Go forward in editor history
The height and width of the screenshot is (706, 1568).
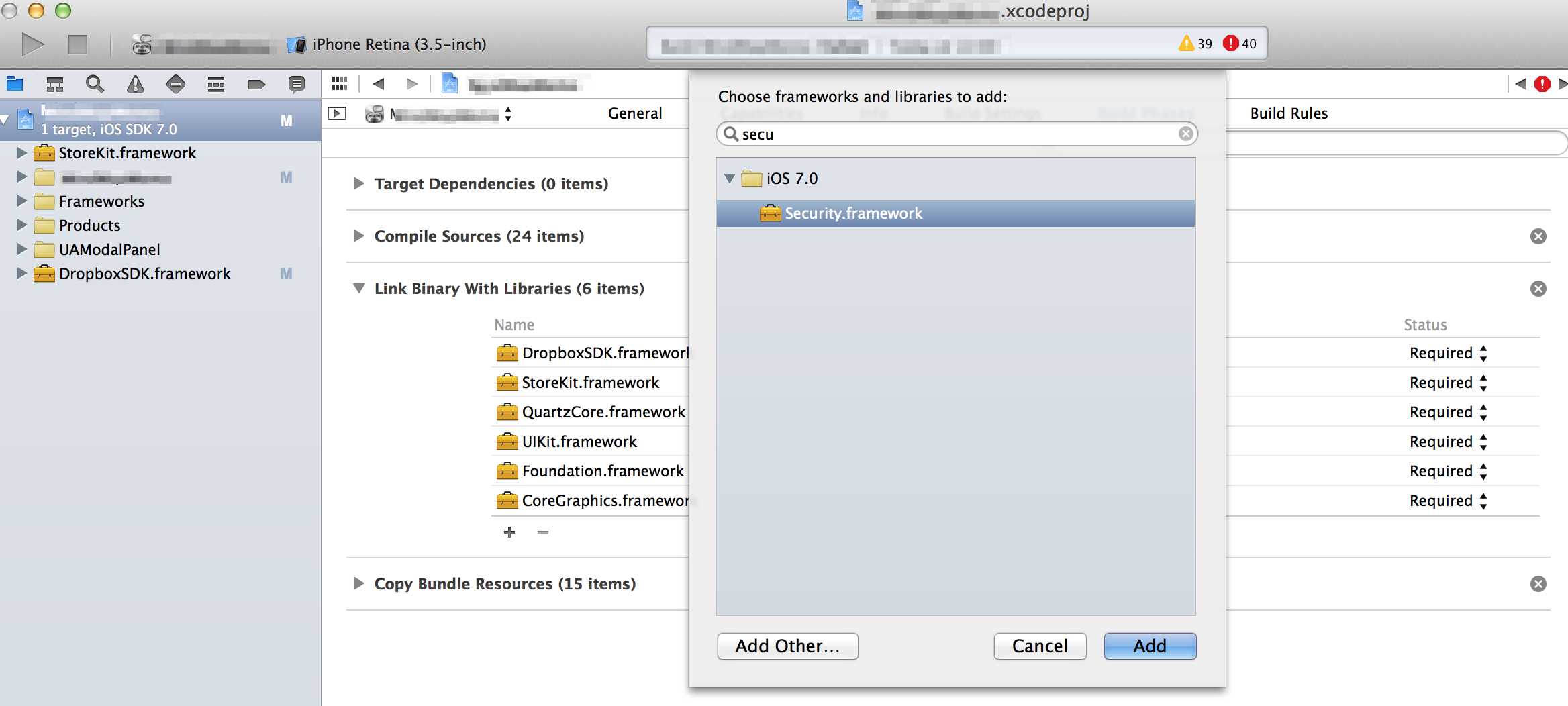[x=411, y=83]
